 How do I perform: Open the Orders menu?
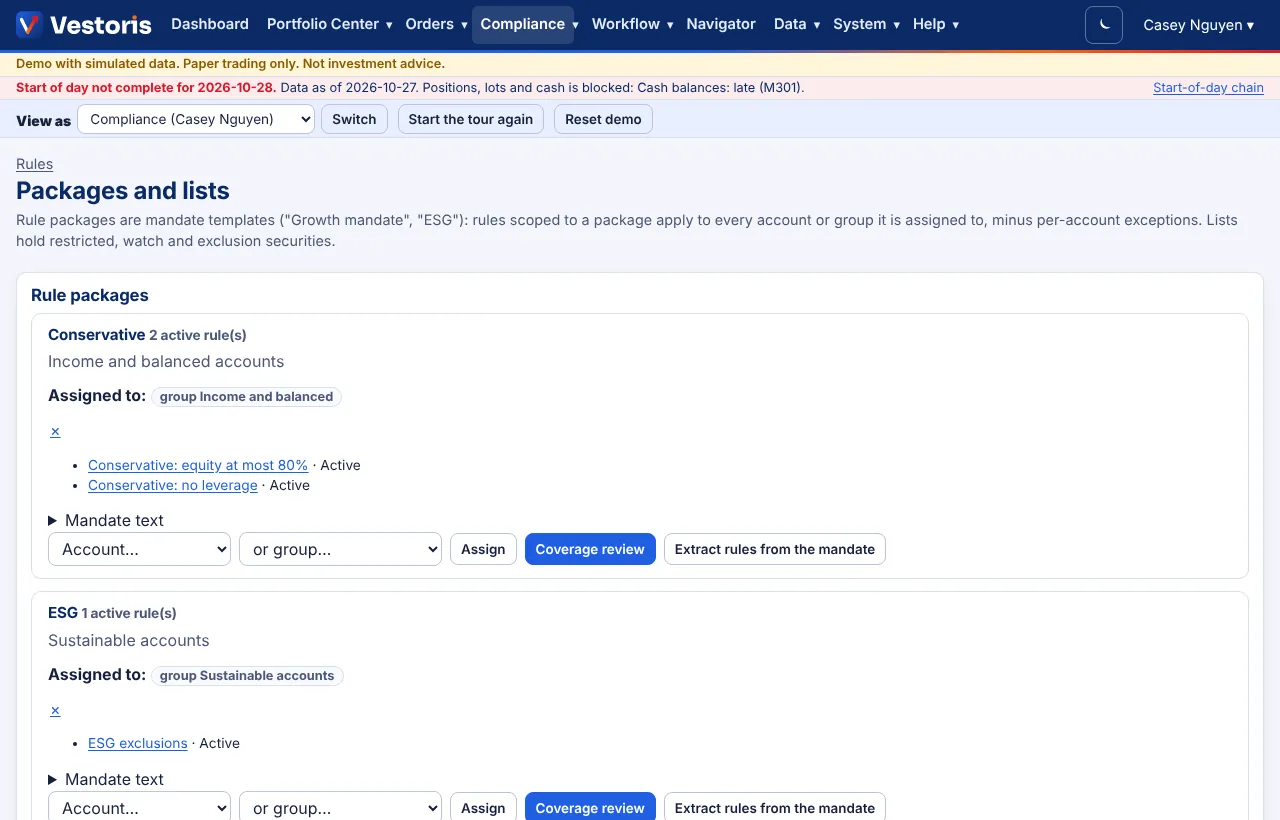click(435, 24)
